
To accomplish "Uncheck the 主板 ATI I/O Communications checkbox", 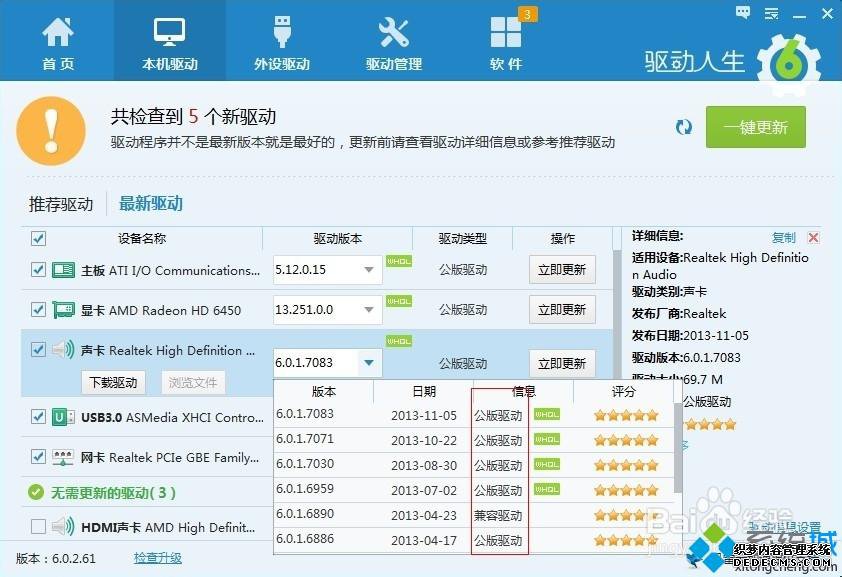I will [x=38, y=269].
